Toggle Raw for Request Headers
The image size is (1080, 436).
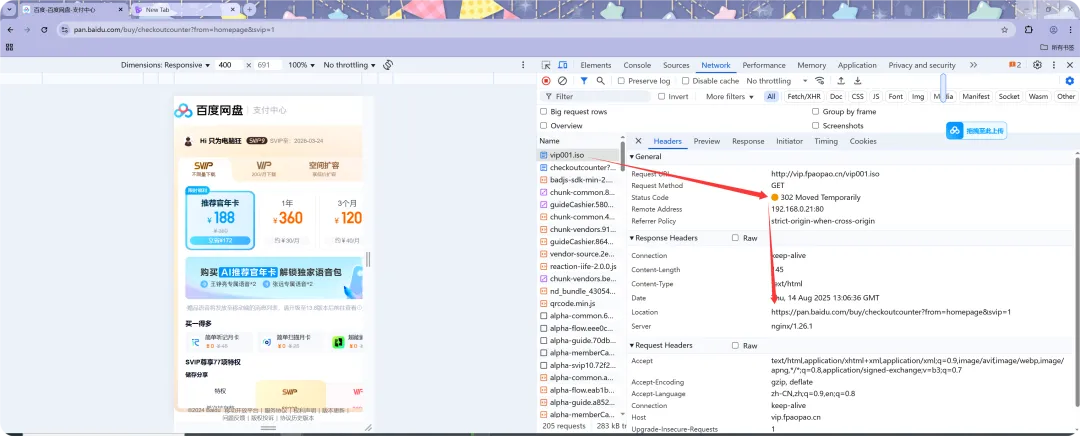(736, 345)
